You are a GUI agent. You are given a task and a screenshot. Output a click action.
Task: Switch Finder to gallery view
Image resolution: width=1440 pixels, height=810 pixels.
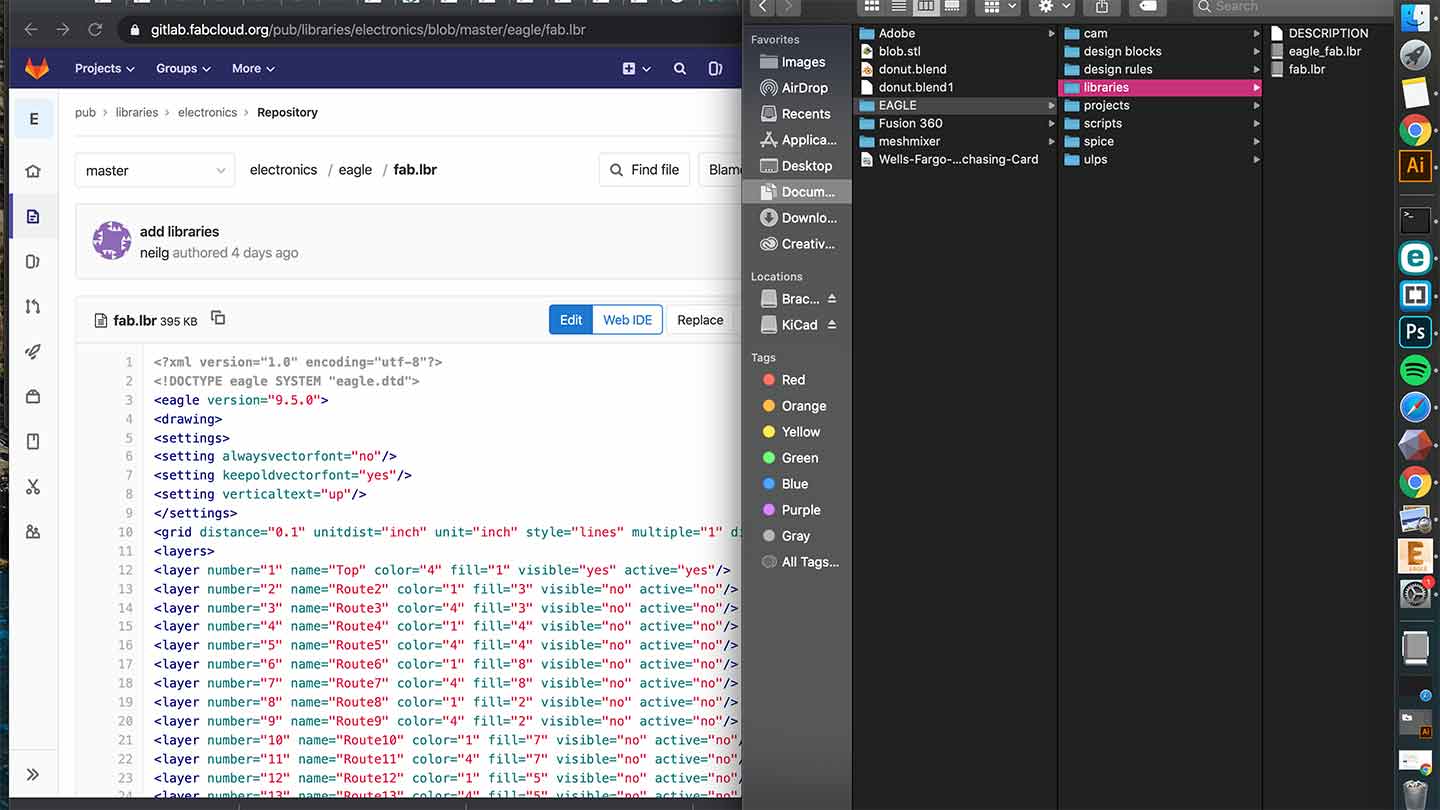(x=951, y=6)
